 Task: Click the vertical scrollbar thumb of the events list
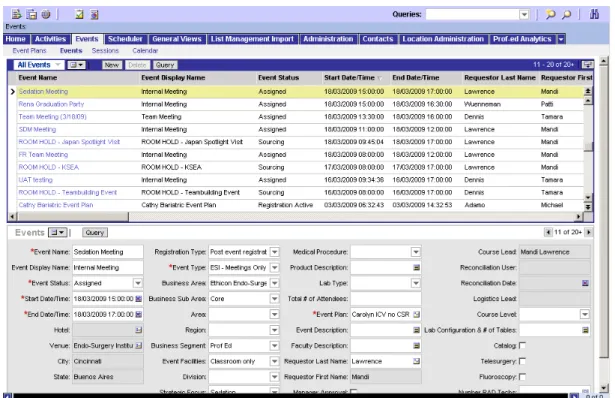pos(588,146)
